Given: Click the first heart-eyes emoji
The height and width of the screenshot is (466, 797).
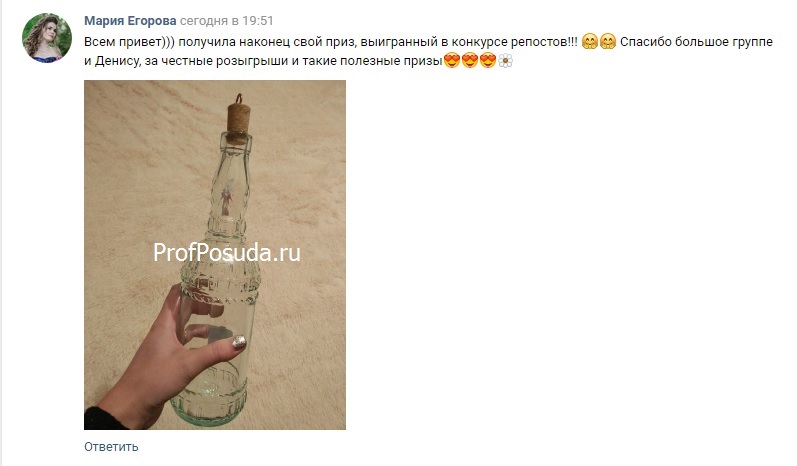Looking at the screenshot, I should point(451,61).
